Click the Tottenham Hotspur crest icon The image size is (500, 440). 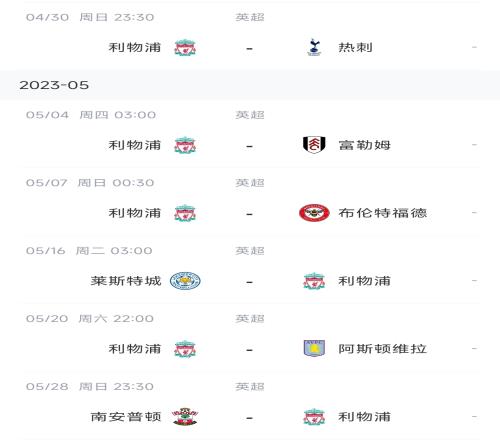[314, 47]
